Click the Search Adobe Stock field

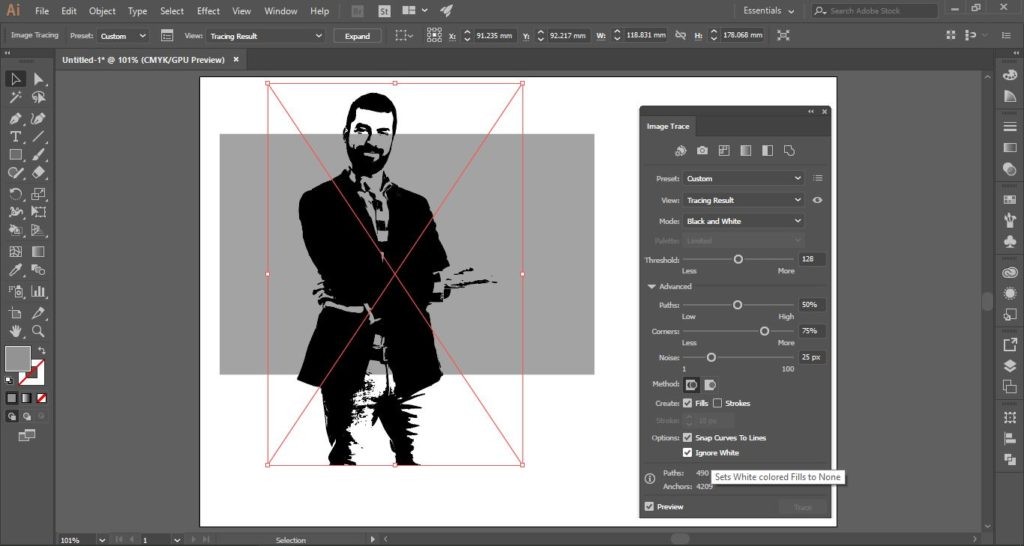click(x=875, y=10)
